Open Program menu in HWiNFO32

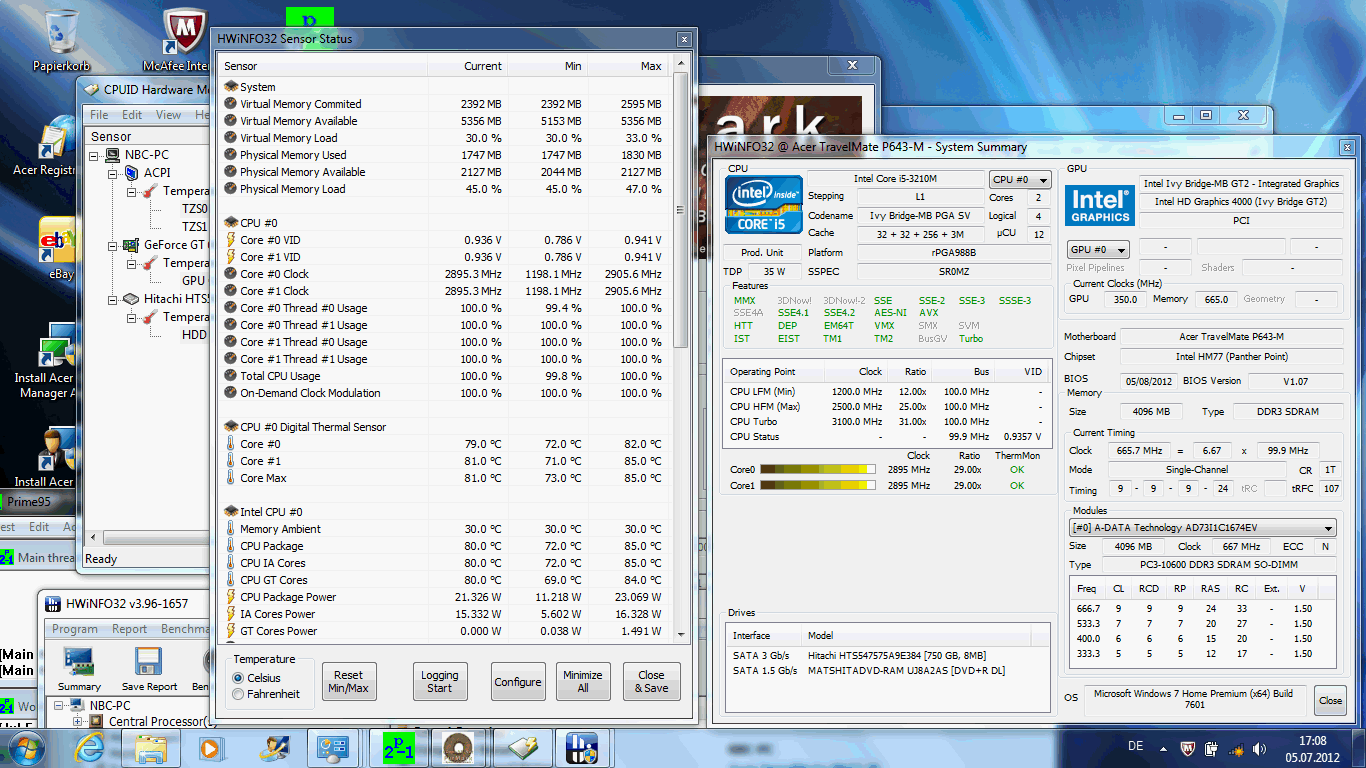click(x=75, y=629)
